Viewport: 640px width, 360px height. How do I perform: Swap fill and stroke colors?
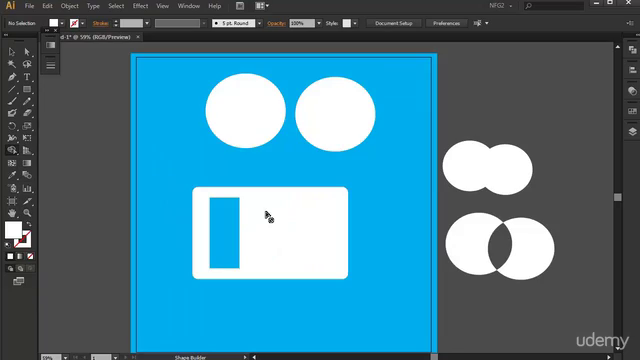pyautogui.click(x=29, y=224)
